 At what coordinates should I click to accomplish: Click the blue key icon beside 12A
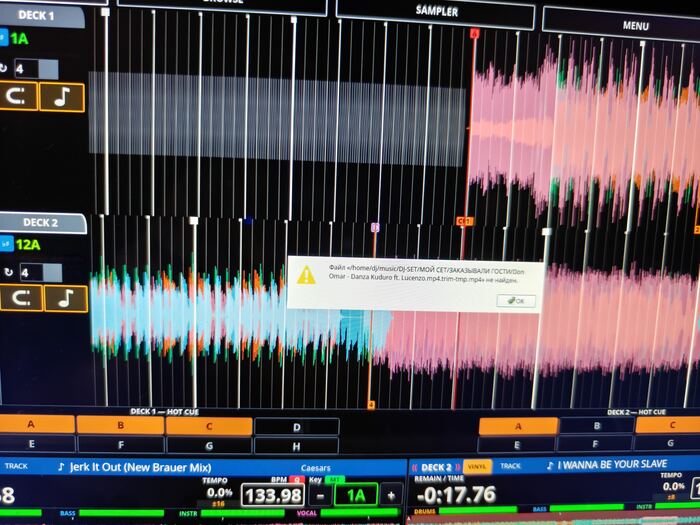pyautogui.click(x=6, y=244)
